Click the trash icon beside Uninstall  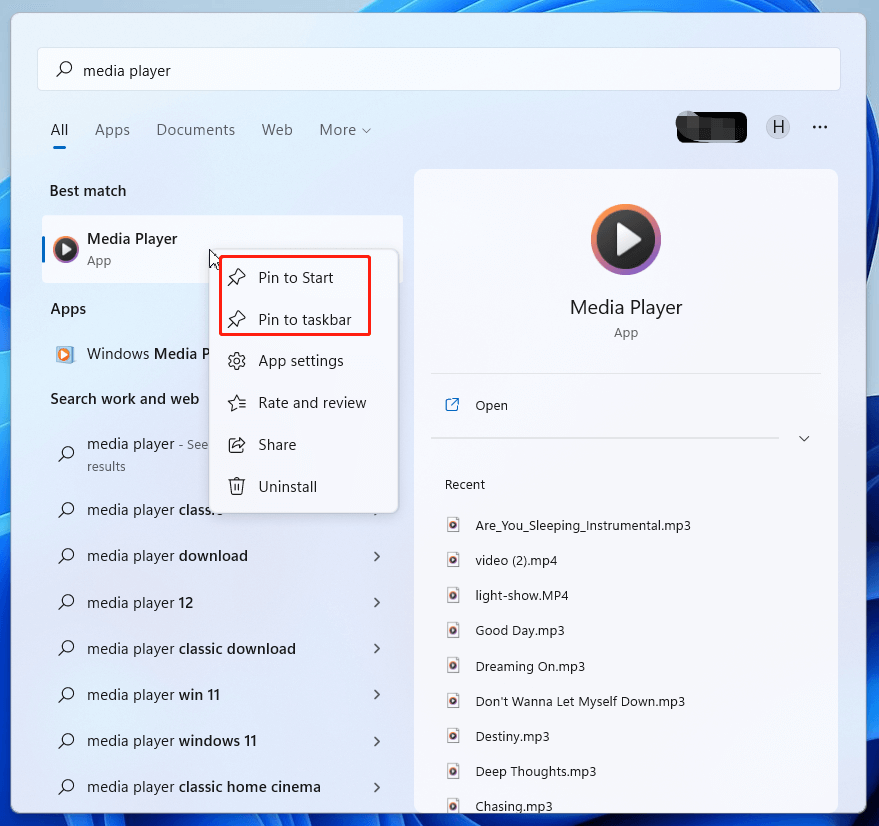(x=237, y=486)
